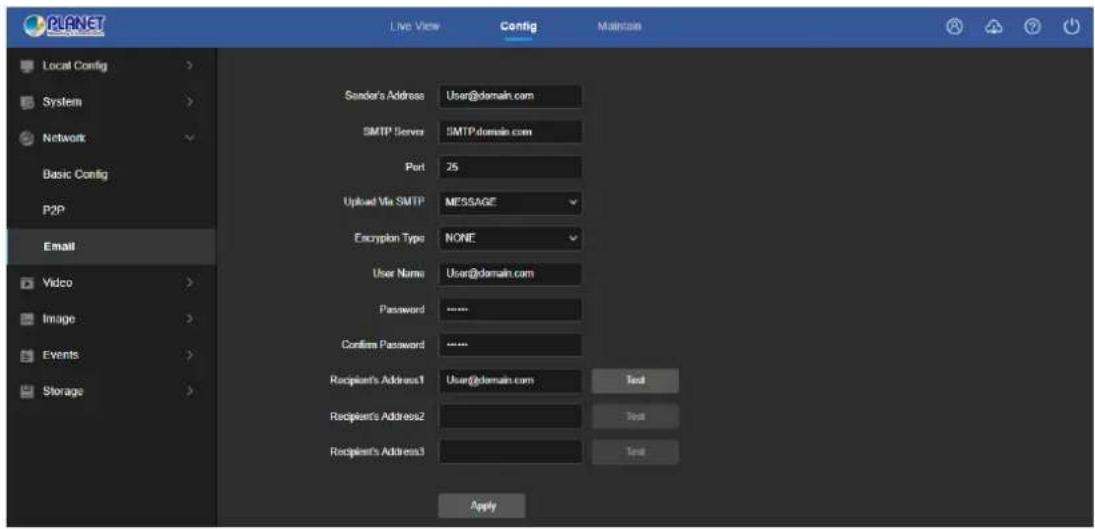Focus the Port field
The image size is (1095, 529).
pos(510,167)
